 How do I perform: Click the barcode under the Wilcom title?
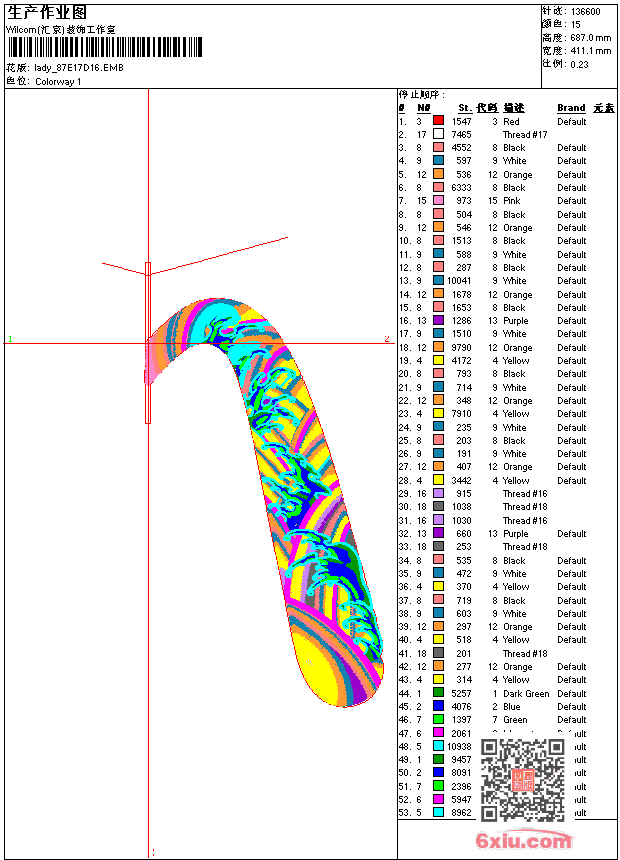point(105,47)
